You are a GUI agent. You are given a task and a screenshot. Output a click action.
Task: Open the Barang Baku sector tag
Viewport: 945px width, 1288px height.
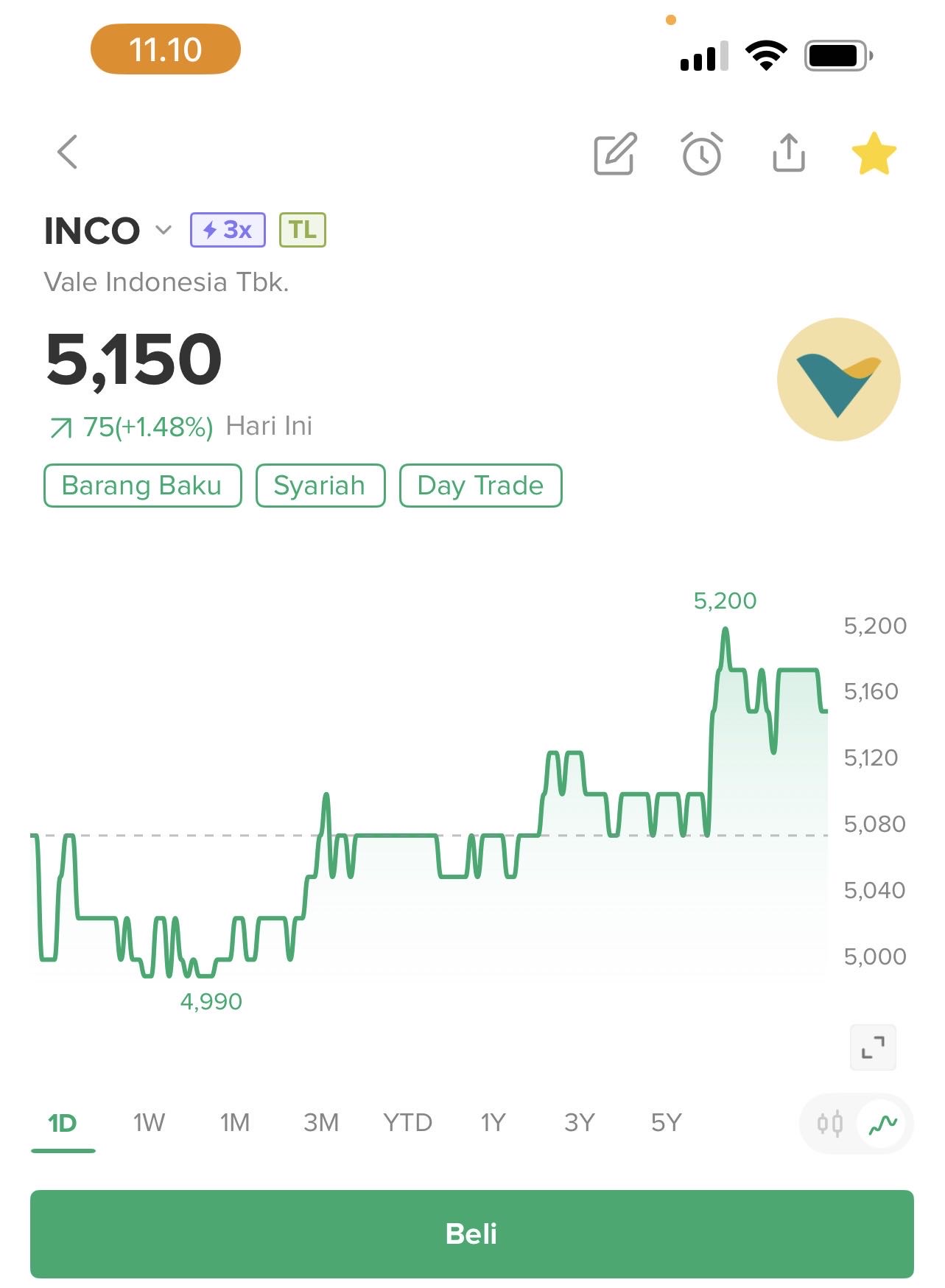142,486
